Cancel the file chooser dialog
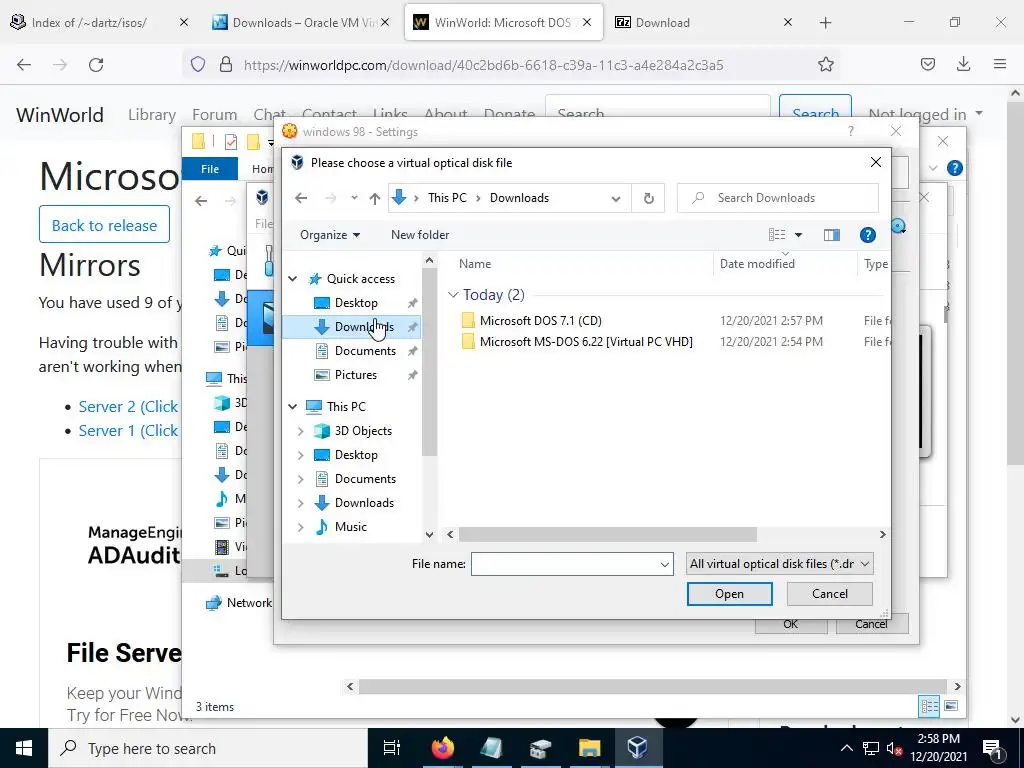Screen dimensions: 1024x768 click(x=829, y=594)
